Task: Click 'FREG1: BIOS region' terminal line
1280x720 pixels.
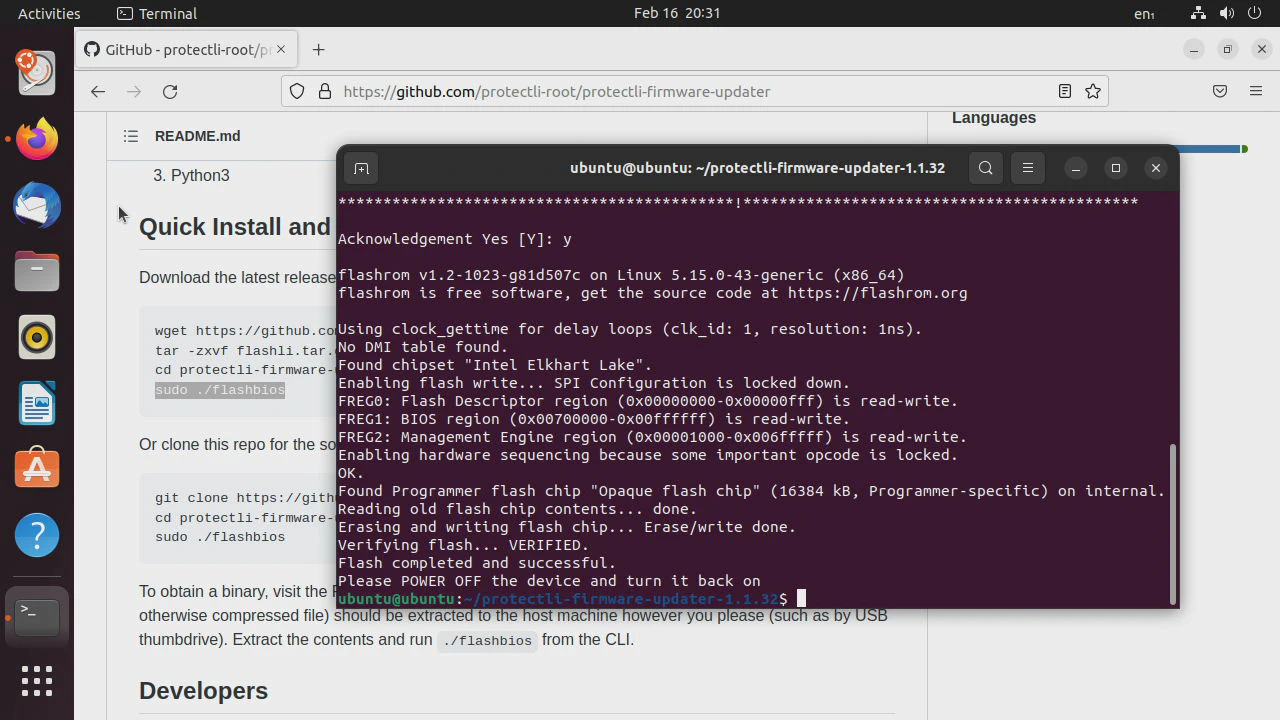Action: [594, 419]
